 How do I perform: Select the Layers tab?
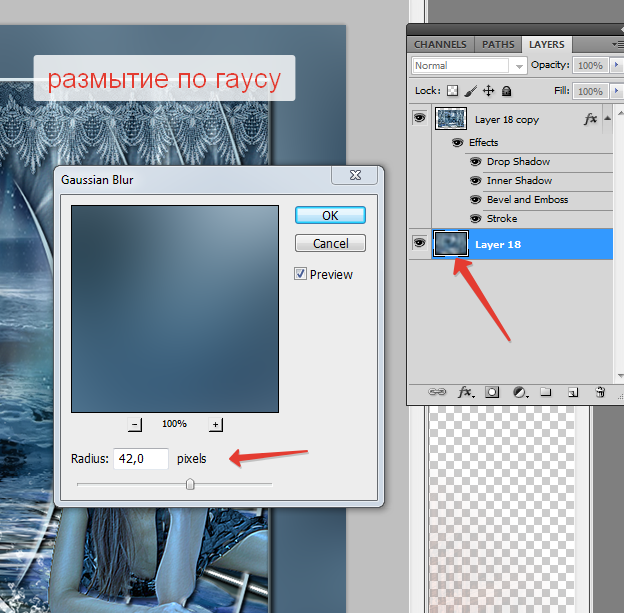(x=547, y=45)
